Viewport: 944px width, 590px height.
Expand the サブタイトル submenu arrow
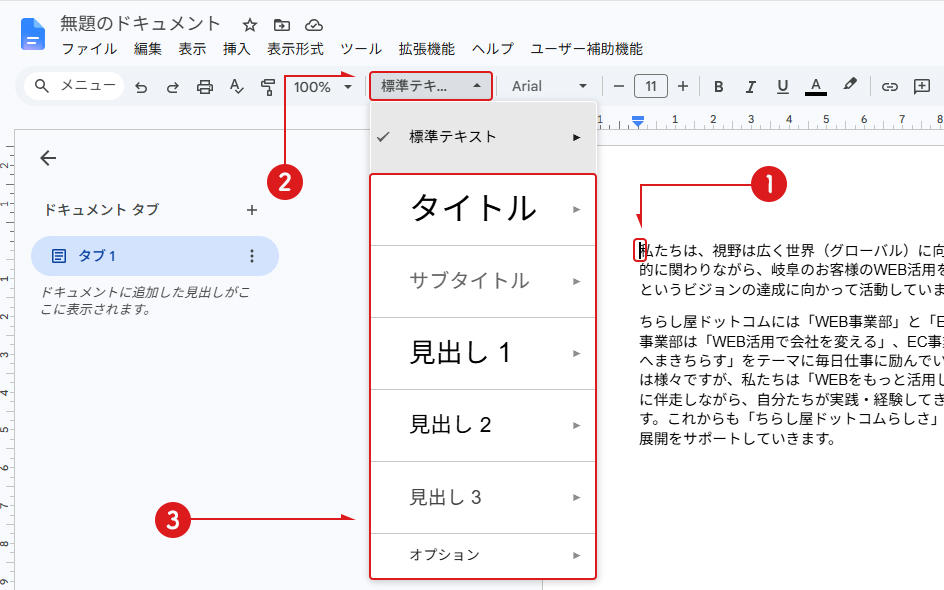(576, 281)
